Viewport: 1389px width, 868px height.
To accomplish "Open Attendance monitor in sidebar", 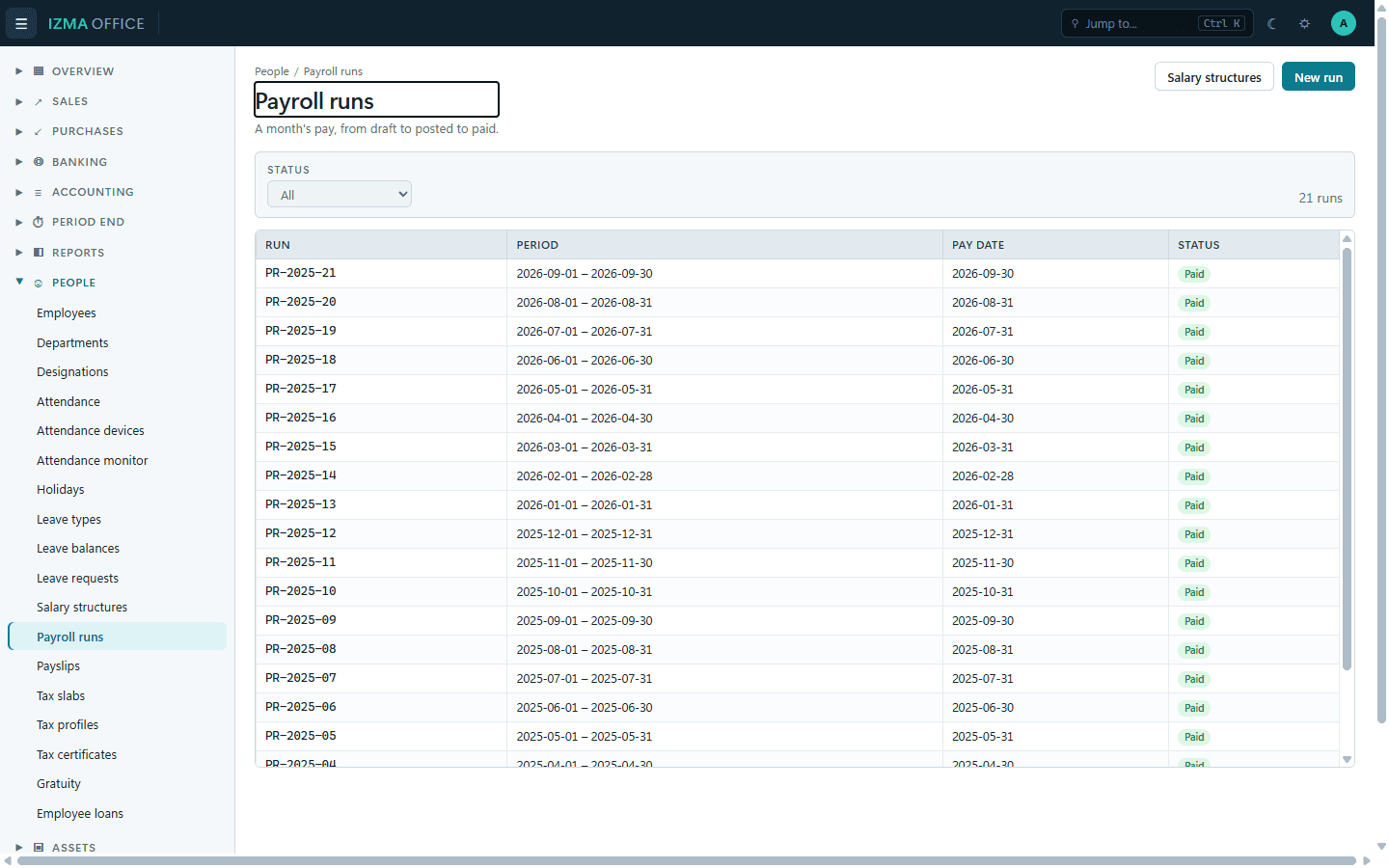I will pos(117,461).
